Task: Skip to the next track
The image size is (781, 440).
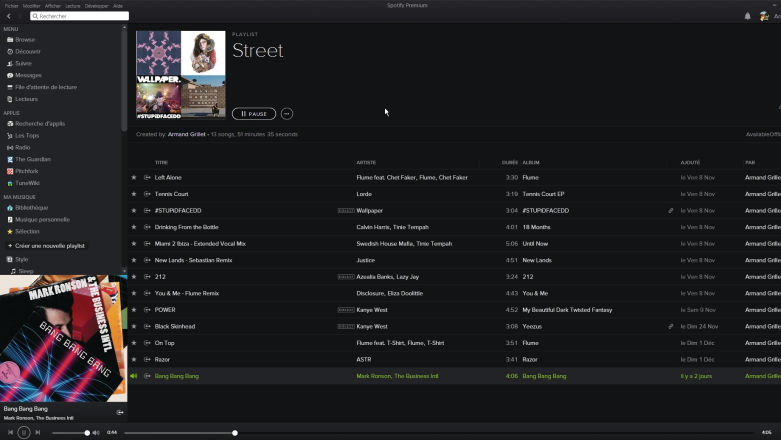Action: coord(37,433)
